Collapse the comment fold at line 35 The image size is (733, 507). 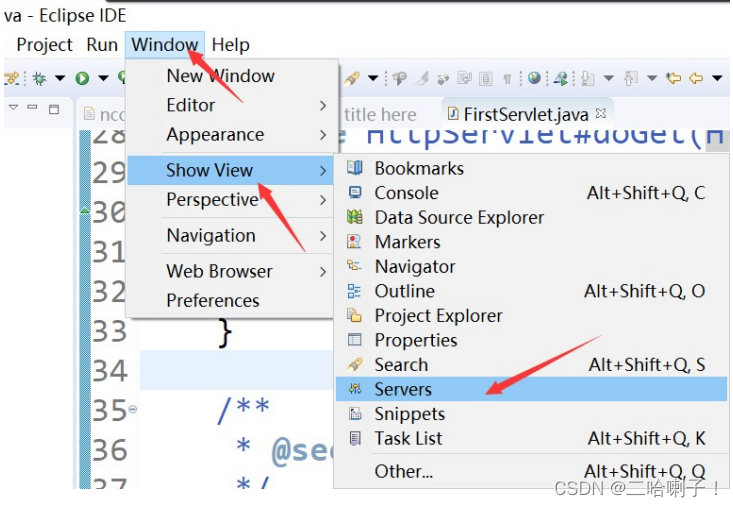coord(133,409)
